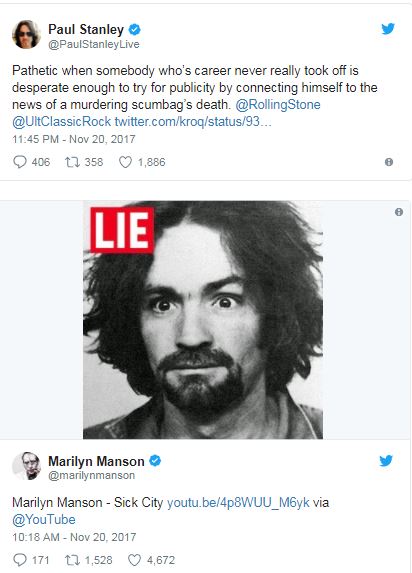The width and height of the screenshot is (412, 573).
Task: Open the youtu.be/4p8WUU_M6yk link
Action: pos(238,502)
